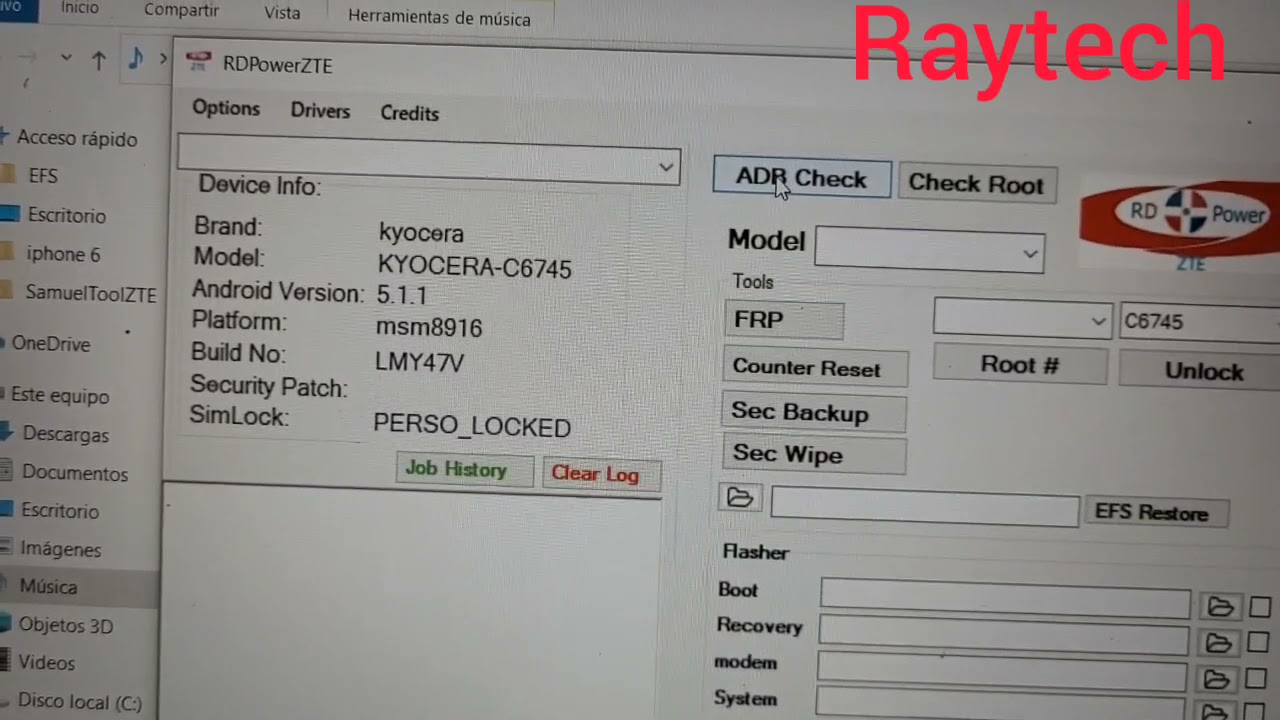Image resolution: width=1280 pixels, height=720 pixels.
Task: Click the music note icon in address bar
Action: pyautogui.click(x=136, y=59)
